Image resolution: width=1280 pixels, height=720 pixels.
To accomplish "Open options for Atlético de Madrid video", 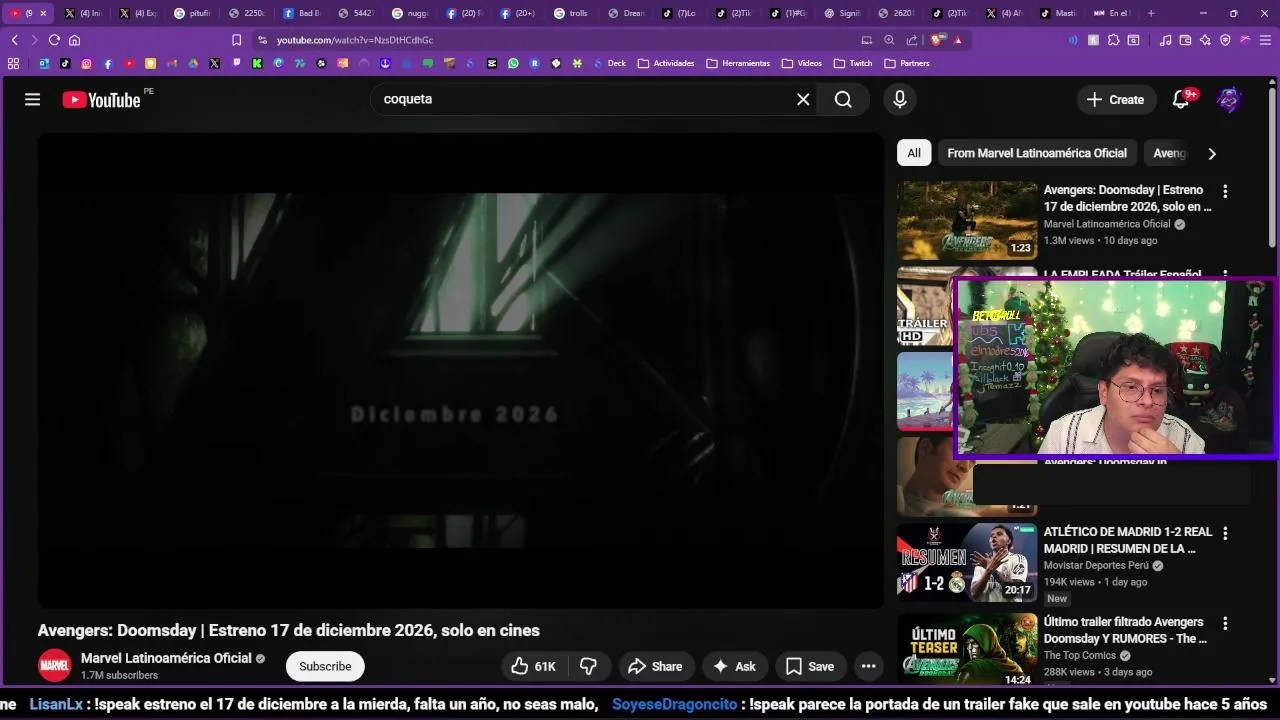I will tap(1225, 533).
